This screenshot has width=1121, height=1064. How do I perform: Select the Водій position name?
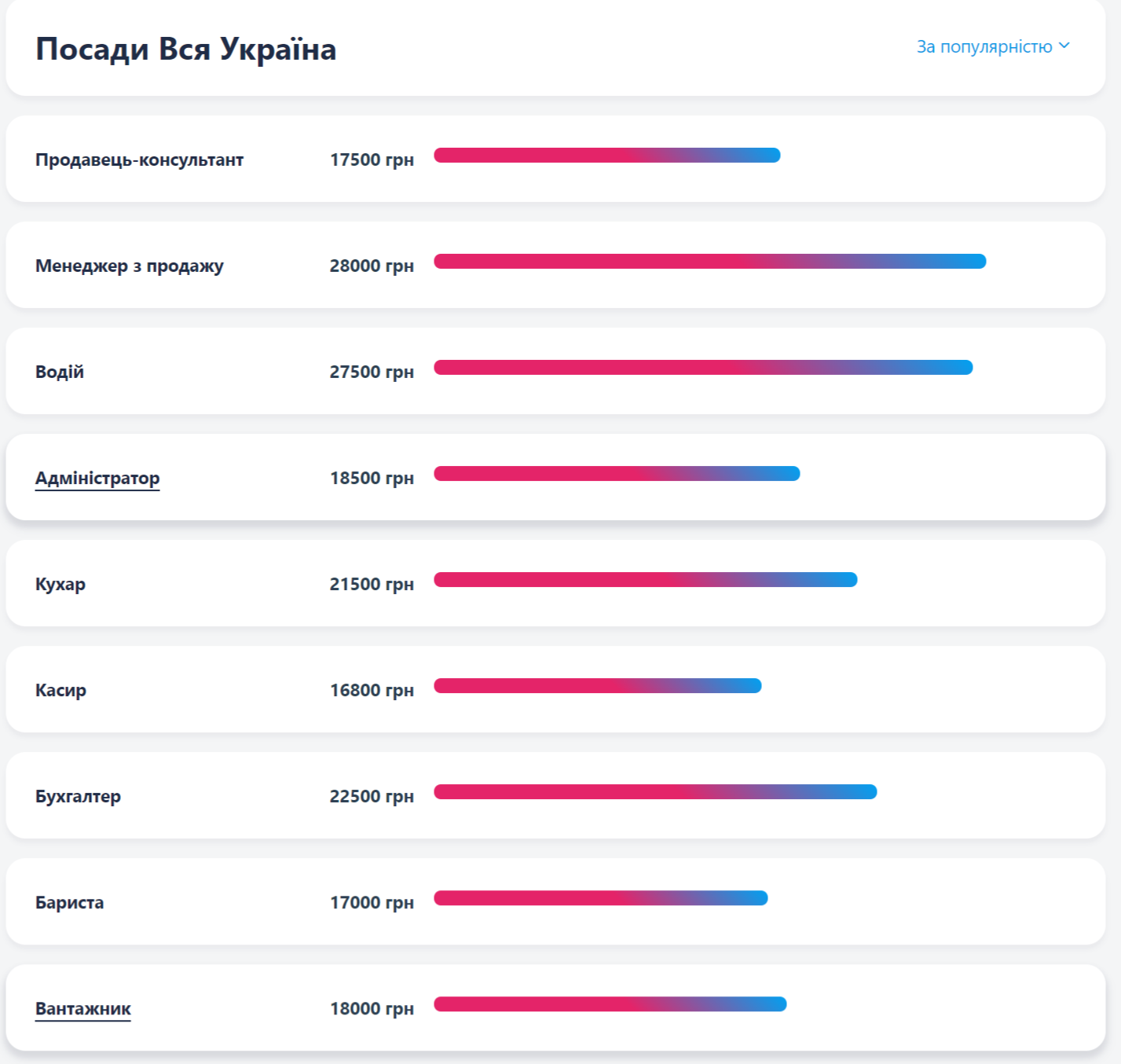[60, 372]
